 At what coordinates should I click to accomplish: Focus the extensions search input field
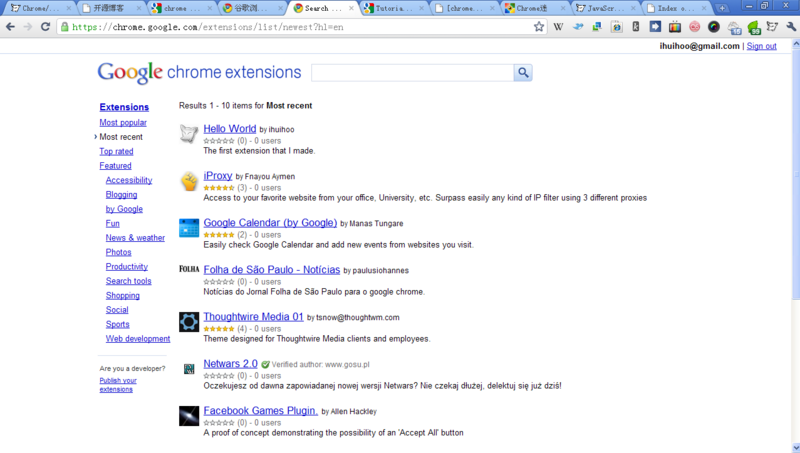(x=412, y=72)
